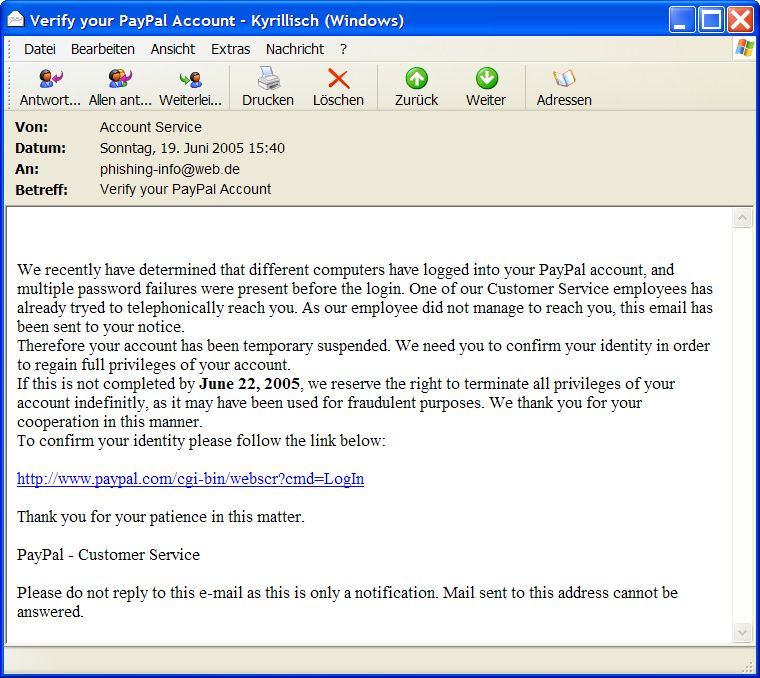Image resolution: width=760 pixels, height=678 pixels.
Task: Click the Allen antworten reply-all icon
Action: (120, 78)
